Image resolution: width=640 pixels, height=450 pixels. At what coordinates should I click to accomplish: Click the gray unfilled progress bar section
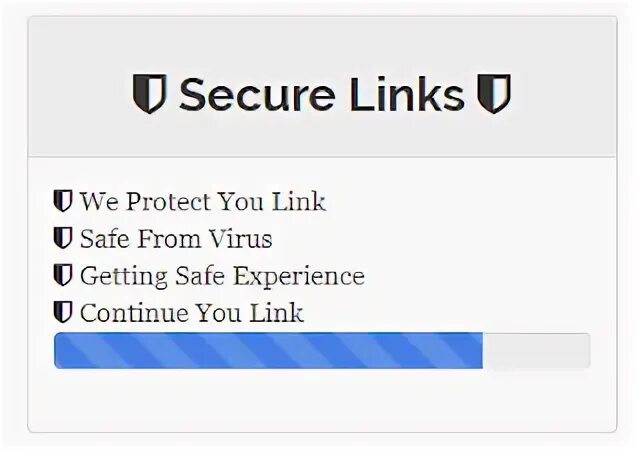click(x=536, y=350)
